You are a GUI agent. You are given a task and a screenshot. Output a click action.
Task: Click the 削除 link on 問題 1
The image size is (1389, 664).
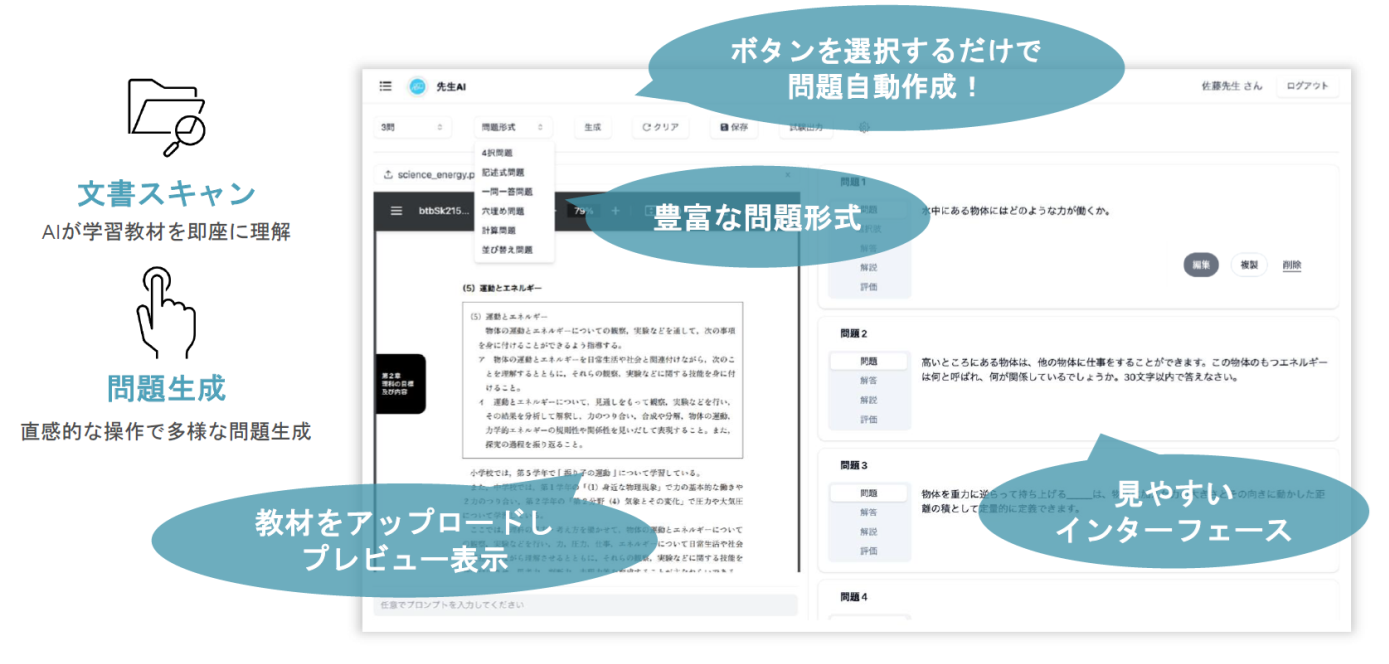pyautogui.click(x=1292, y=265)
